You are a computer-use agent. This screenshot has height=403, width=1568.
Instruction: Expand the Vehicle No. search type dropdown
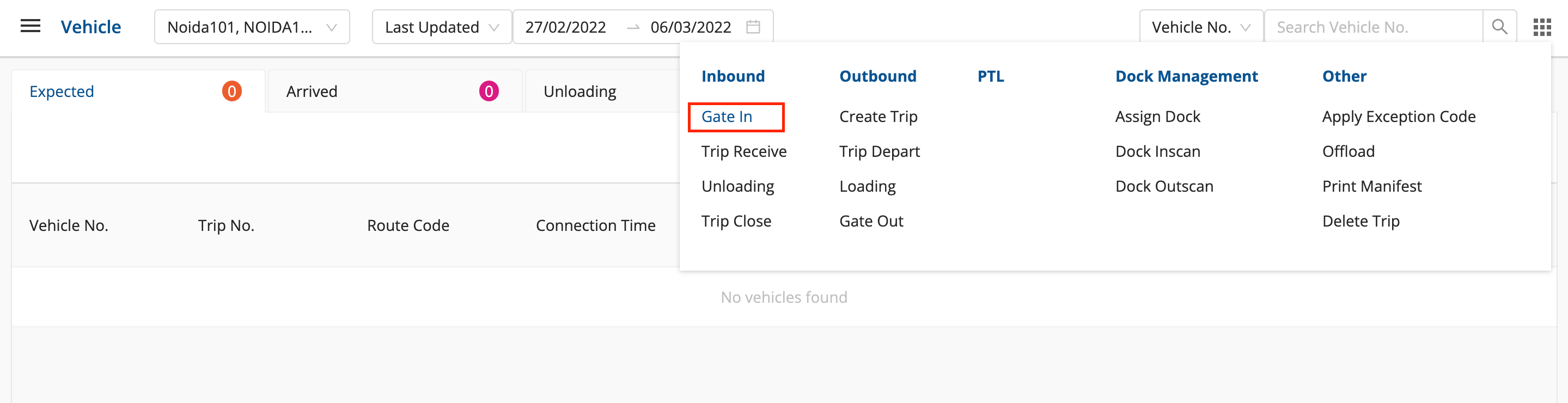(1200, 27)
